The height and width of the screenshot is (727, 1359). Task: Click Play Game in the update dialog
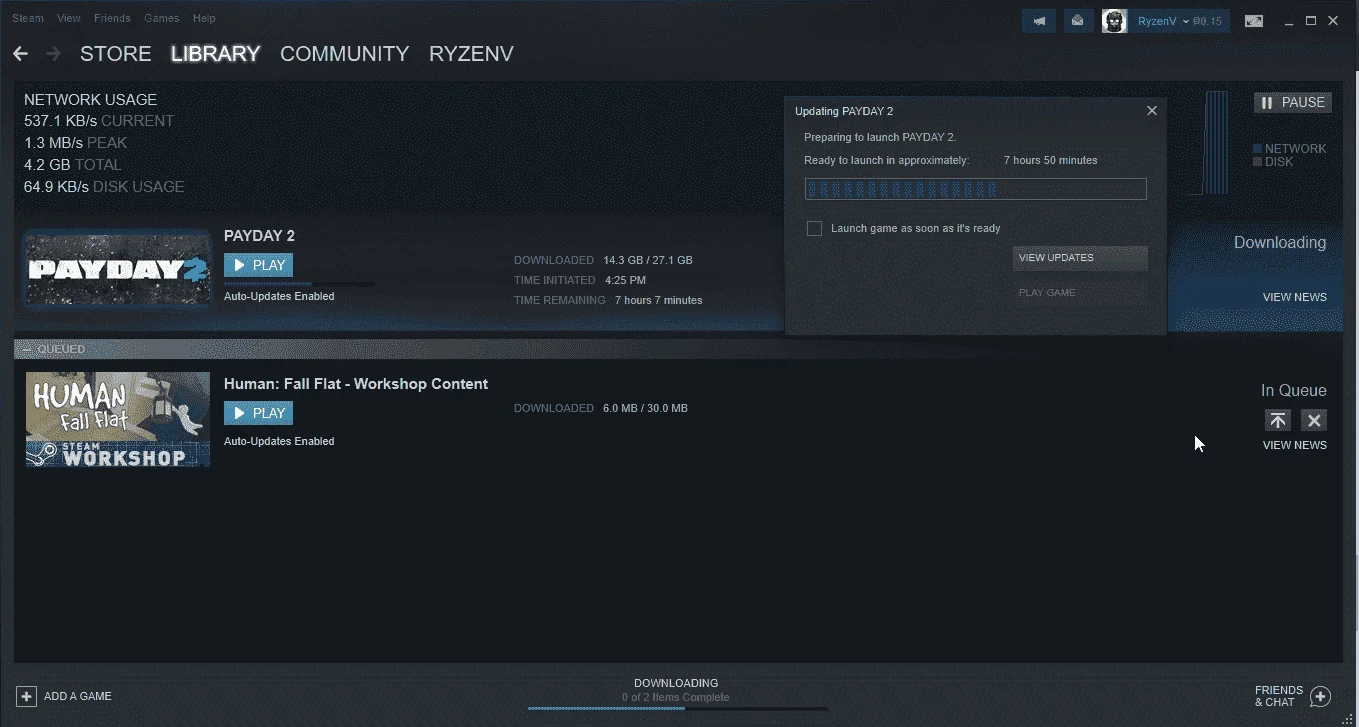point(1080,293)
